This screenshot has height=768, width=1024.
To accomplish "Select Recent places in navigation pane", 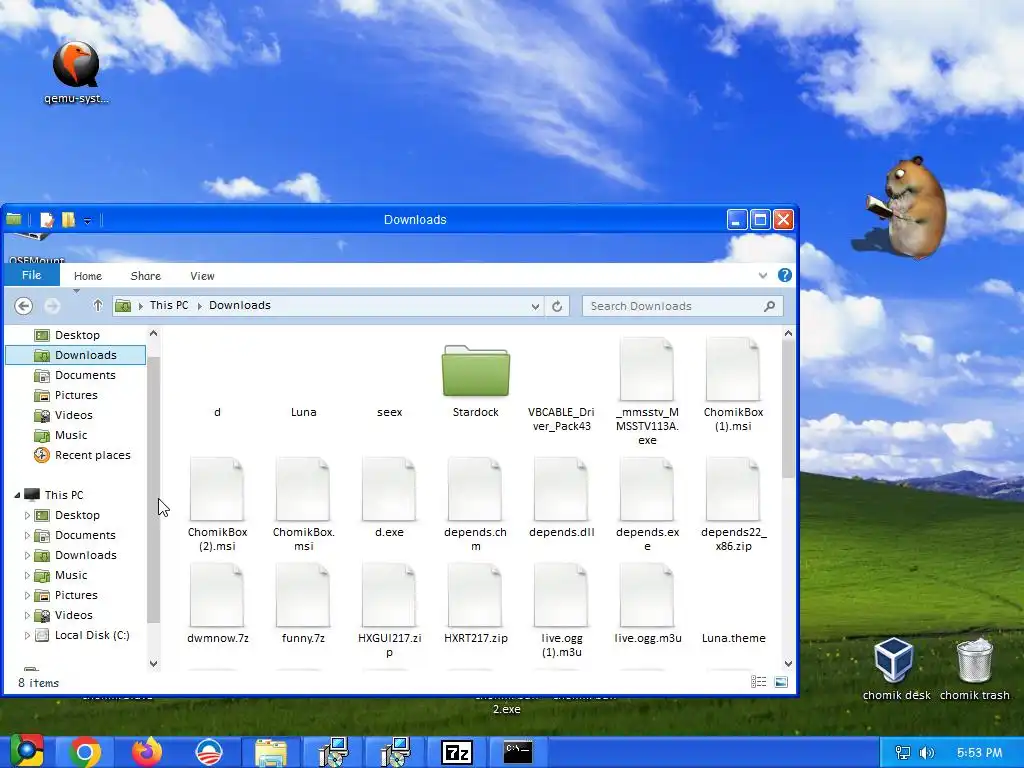I will click(x=92, y=455).
